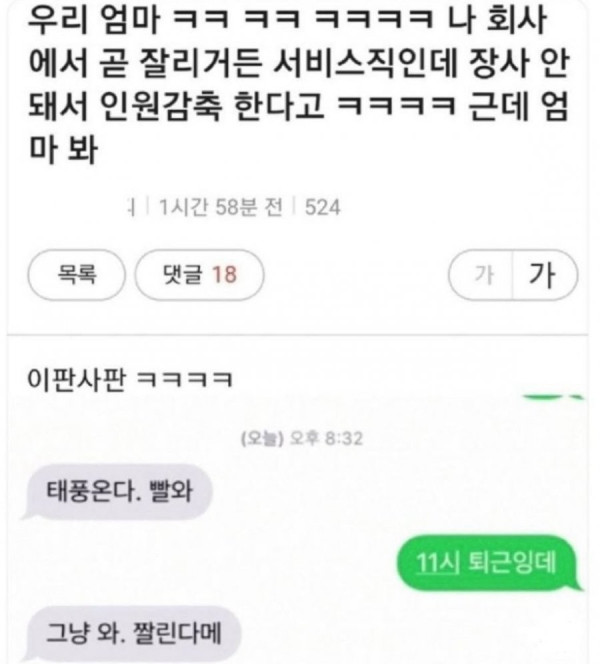The height and width of the screenshot is (664, 600).
Task: Click the title's last line 마 봐
Action: 63,149
